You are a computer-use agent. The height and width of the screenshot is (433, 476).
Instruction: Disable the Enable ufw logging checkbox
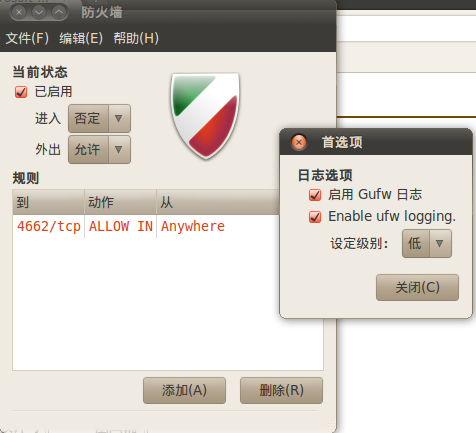pyautogui.click(x=315, y=217)
